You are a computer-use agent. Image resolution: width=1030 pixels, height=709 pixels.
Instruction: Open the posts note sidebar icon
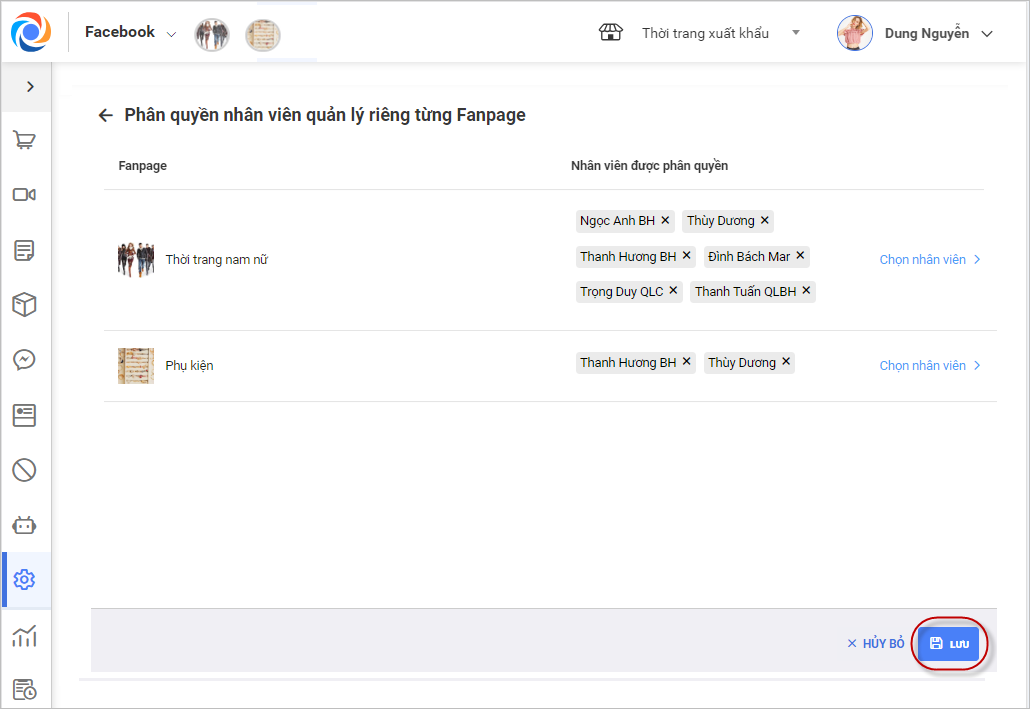tap(24, 250)
